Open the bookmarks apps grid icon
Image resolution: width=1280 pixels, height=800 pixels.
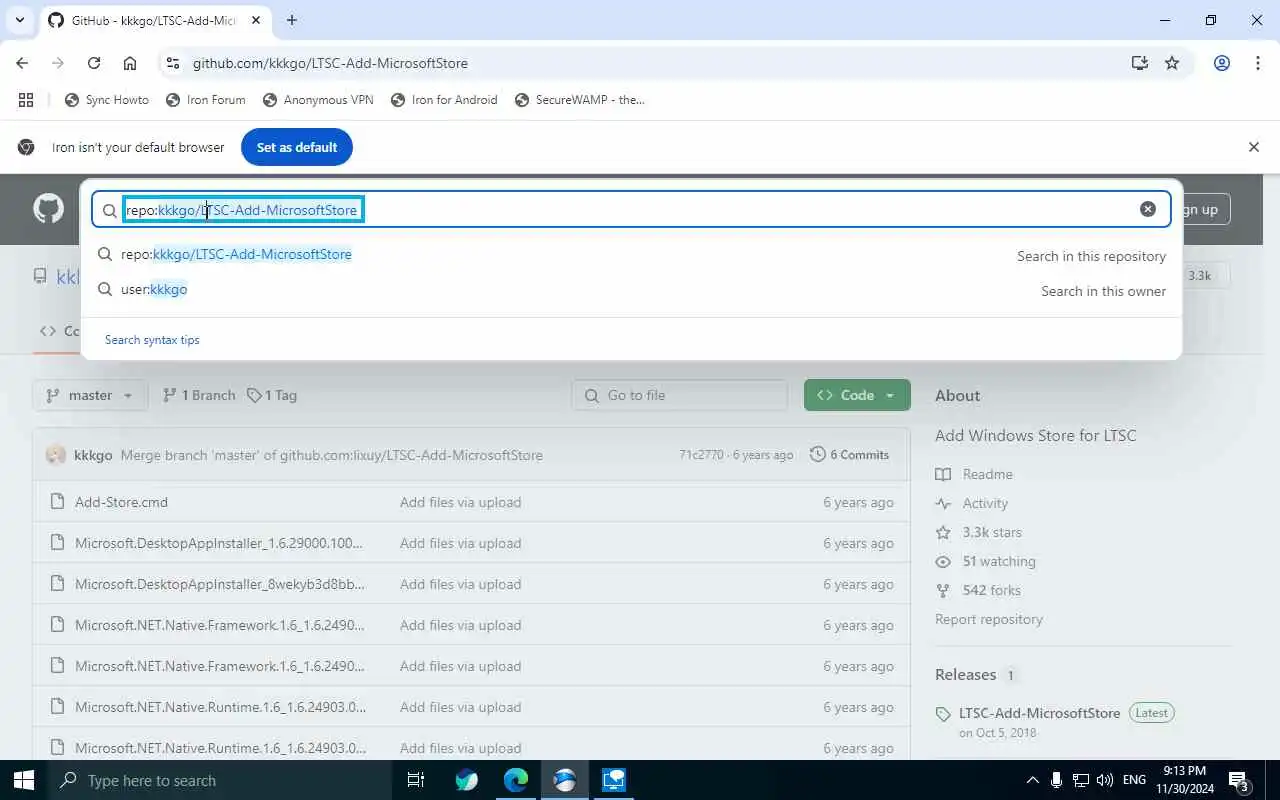(26, 100)
